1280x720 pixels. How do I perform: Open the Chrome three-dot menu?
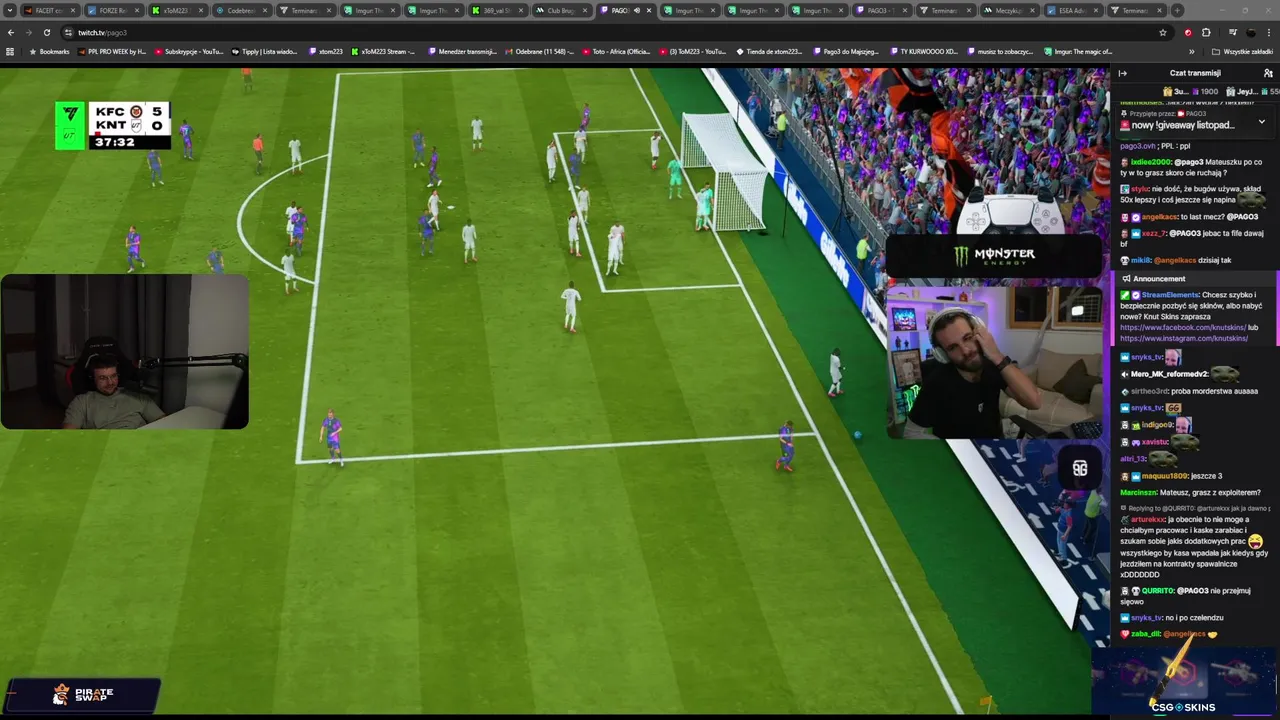click(x=1269, y=32)
